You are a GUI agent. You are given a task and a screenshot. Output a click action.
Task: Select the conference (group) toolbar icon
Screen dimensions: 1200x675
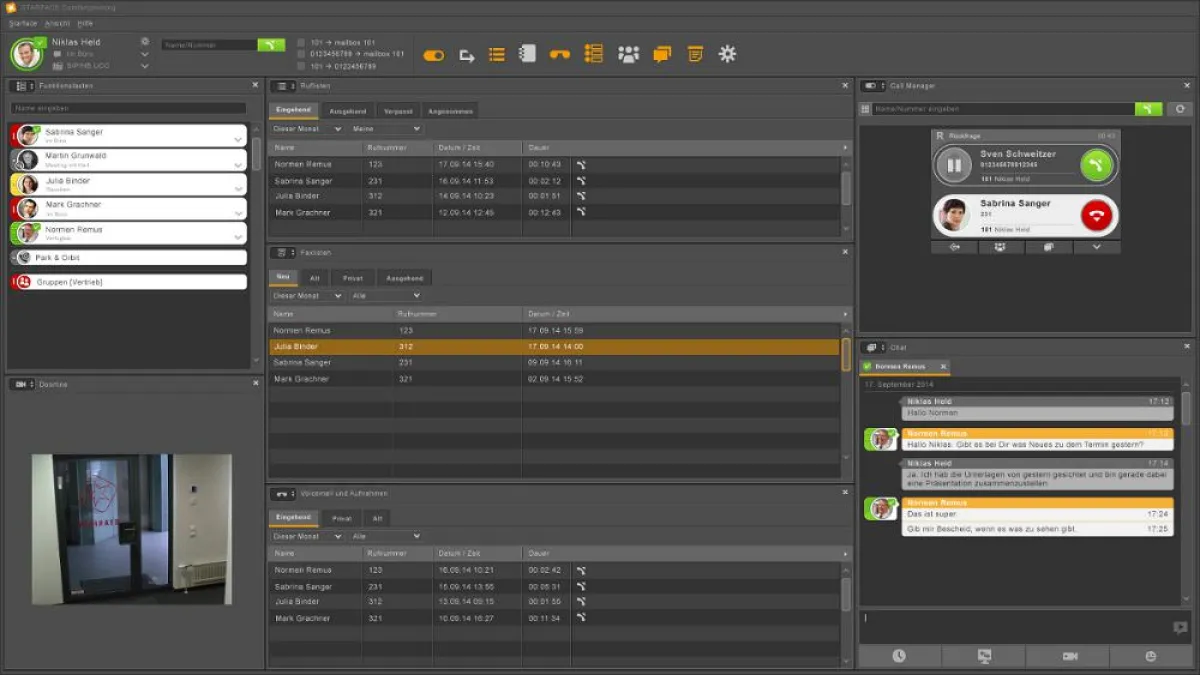(x=628, y=53)
